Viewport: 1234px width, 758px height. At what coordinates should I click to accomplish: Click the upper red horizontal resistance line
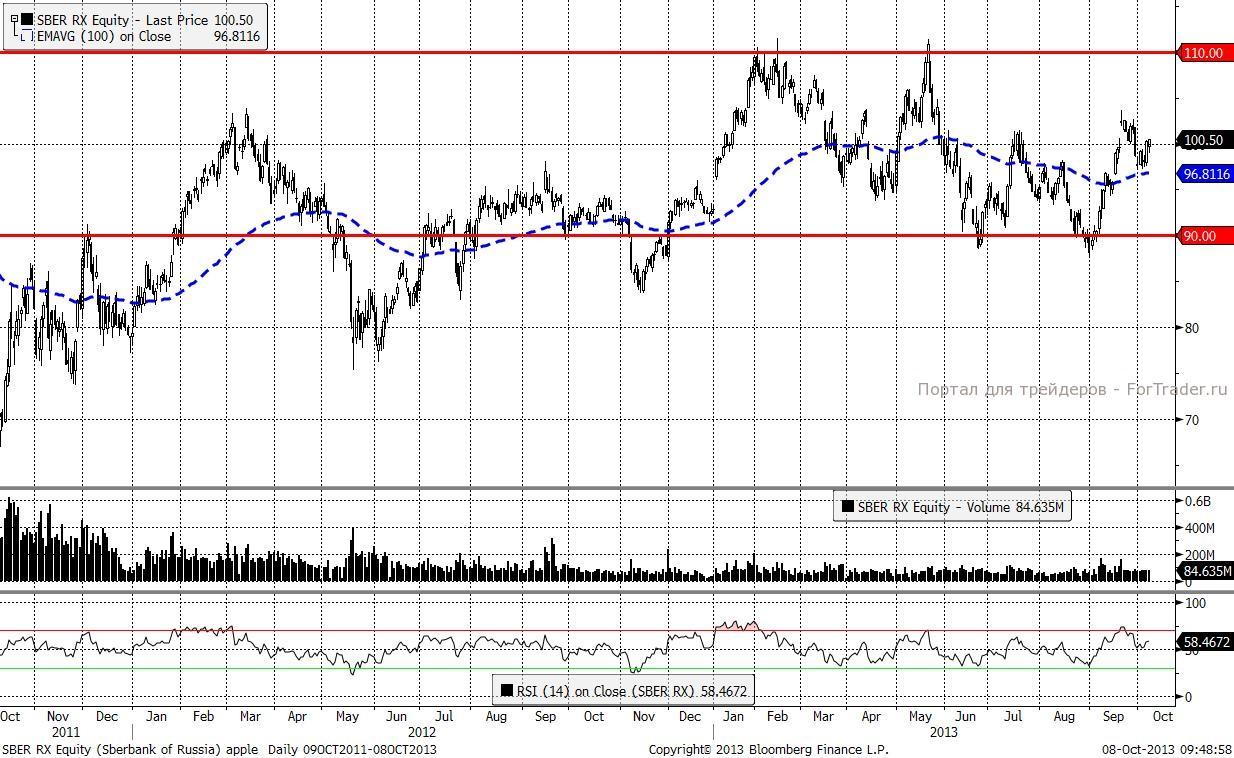[587, 52]
